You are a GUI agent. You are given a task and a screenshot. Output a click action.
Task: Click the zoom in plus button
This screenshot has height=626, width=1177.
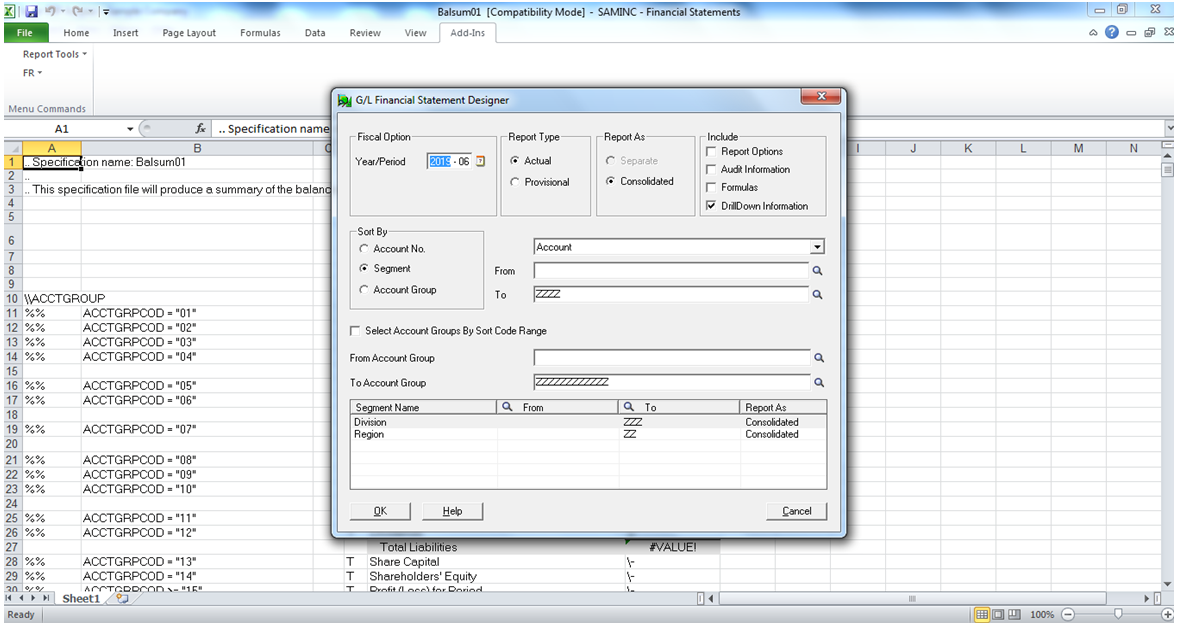point(1168,615)
